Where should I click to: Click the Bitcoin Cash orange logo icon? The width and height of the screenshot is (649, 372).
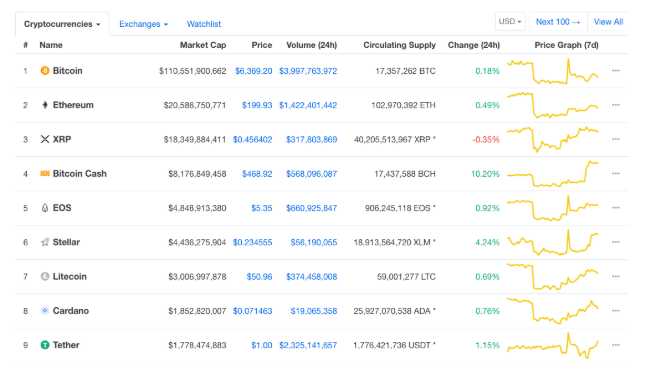(x=45, y=173)
